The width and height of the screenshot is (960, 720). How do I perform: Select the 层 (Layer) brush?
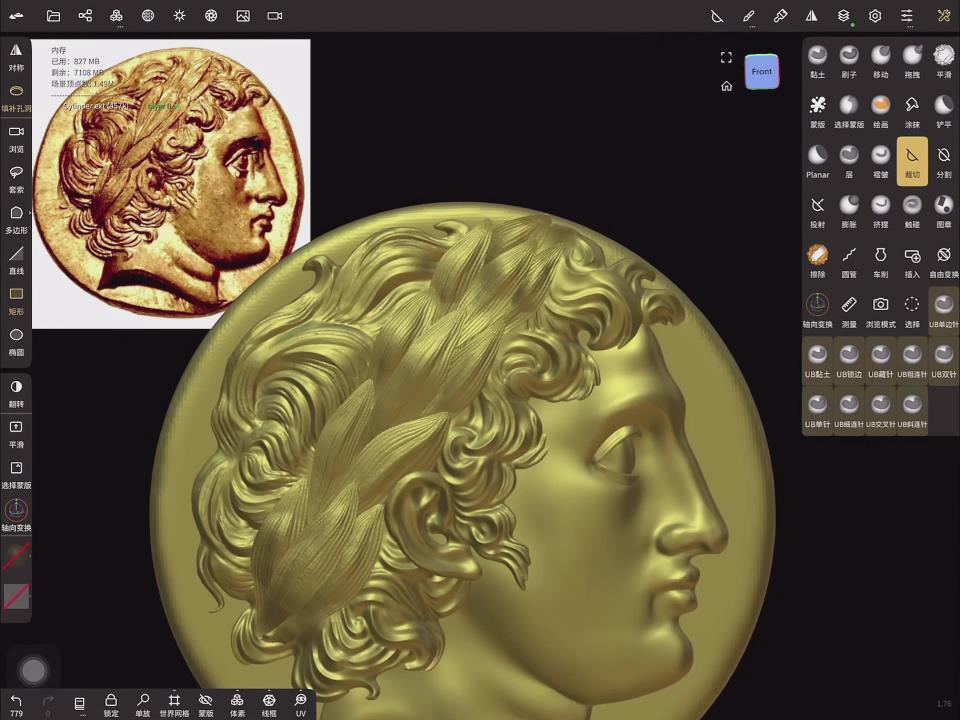click(849, 162)
